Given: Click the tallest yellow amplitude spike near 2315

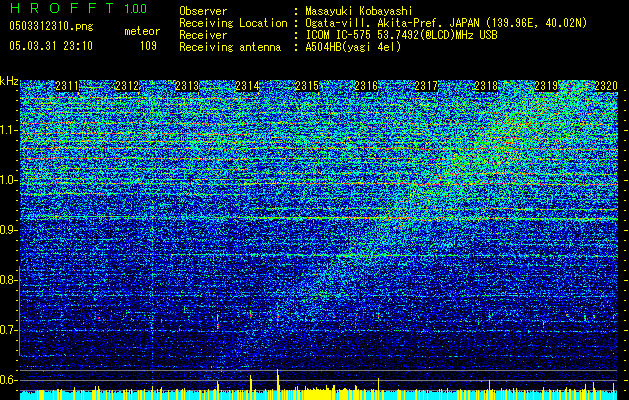Looking at the screenshot, I should tap(278, 384).
